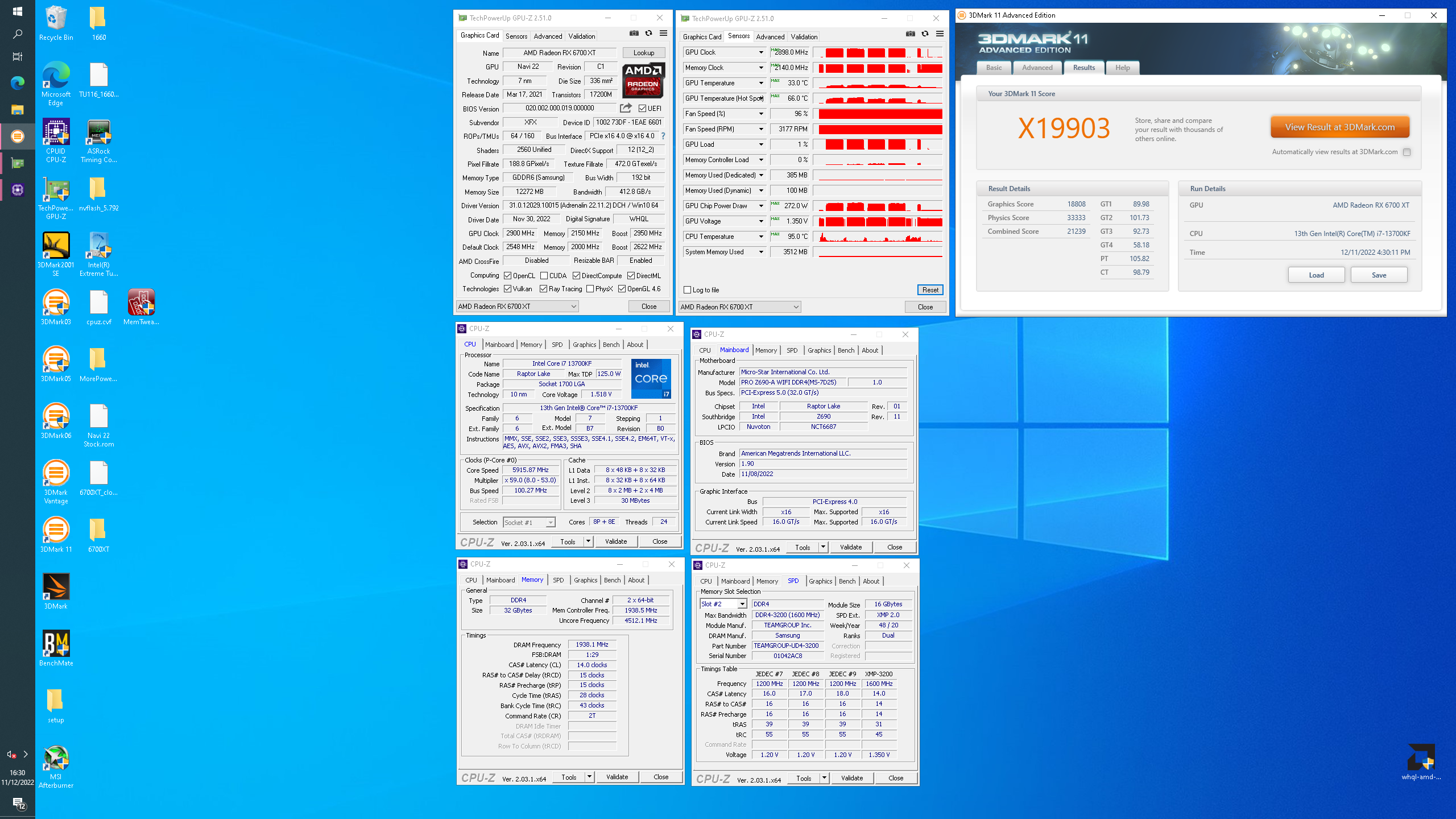Expand GPU Clock sensor dropdown
1456x819 pixels.
pos(761,52)
